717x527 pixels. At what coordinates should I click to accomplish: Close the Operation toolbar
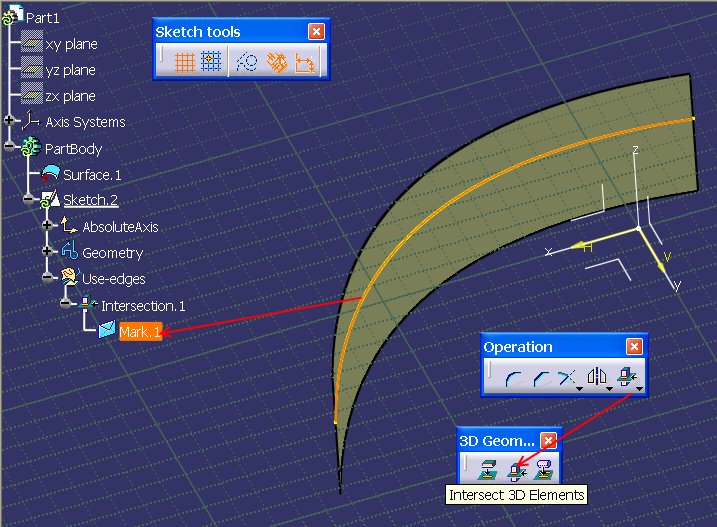click(x=634, y=347)
